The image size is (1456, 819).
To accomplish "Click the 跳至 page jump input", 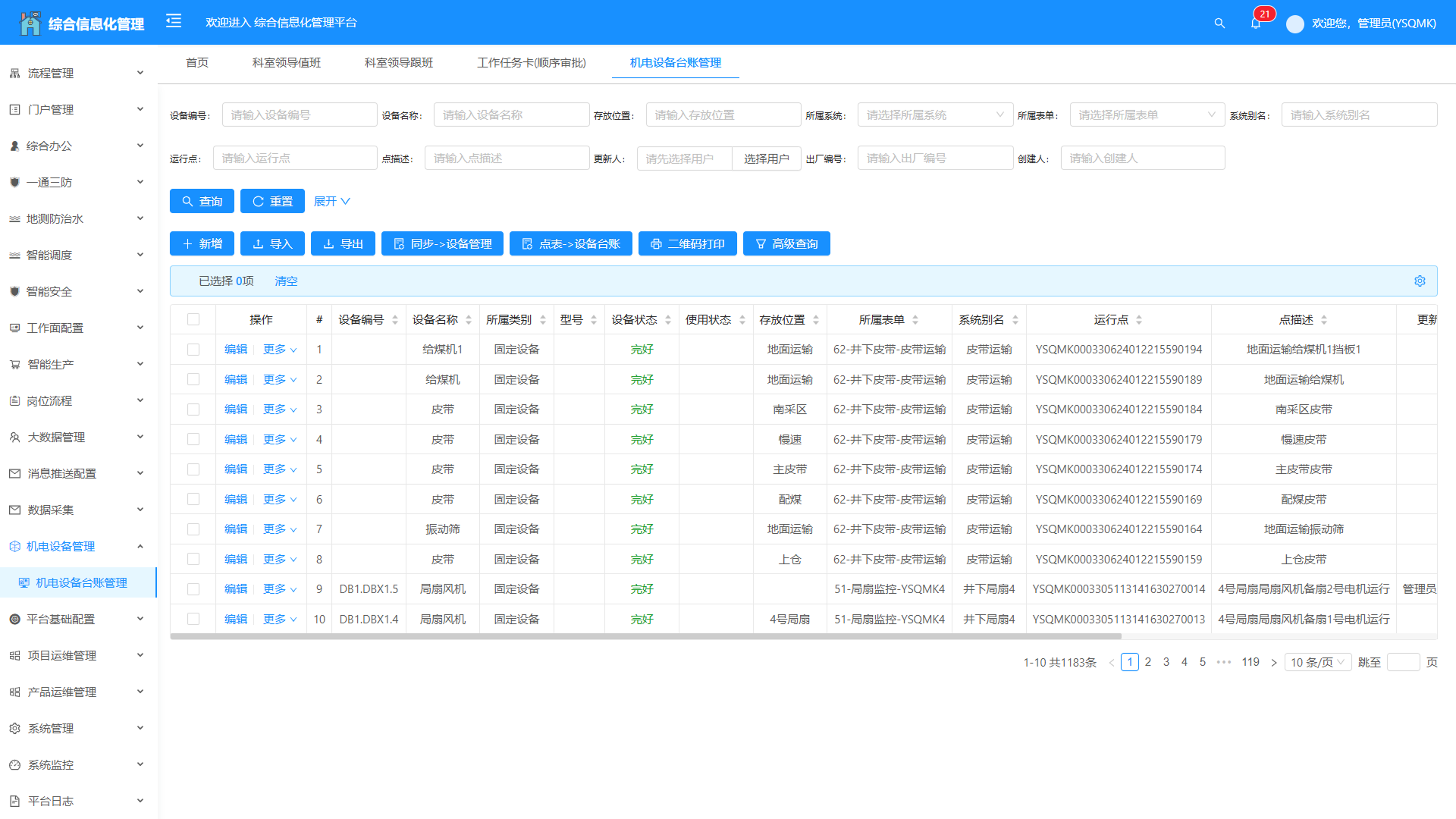I will click(x=1403, y=662).
